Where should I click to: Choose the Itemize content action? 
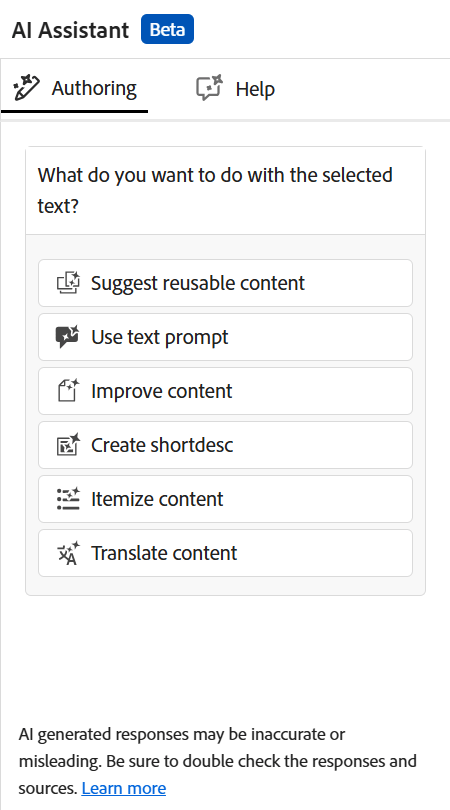coord(225,499)
